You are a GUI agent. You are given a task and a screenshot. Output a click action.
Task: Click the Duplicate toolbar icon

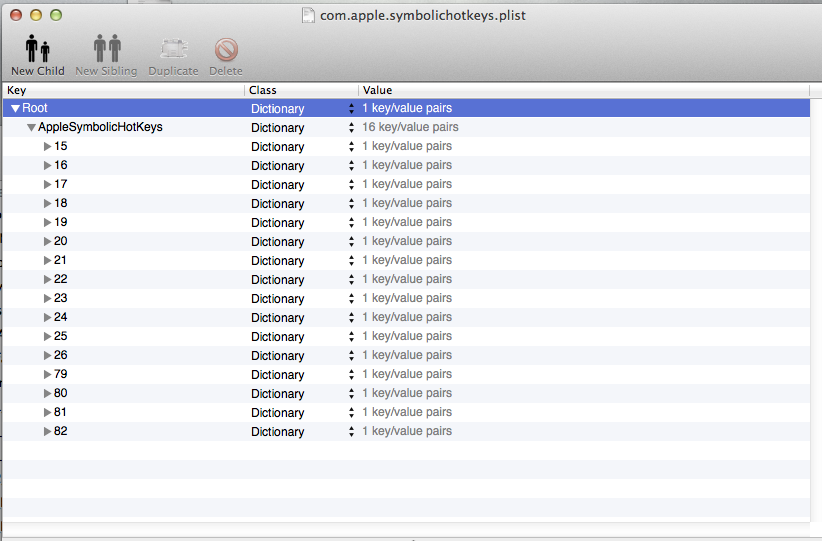(174, 50)
